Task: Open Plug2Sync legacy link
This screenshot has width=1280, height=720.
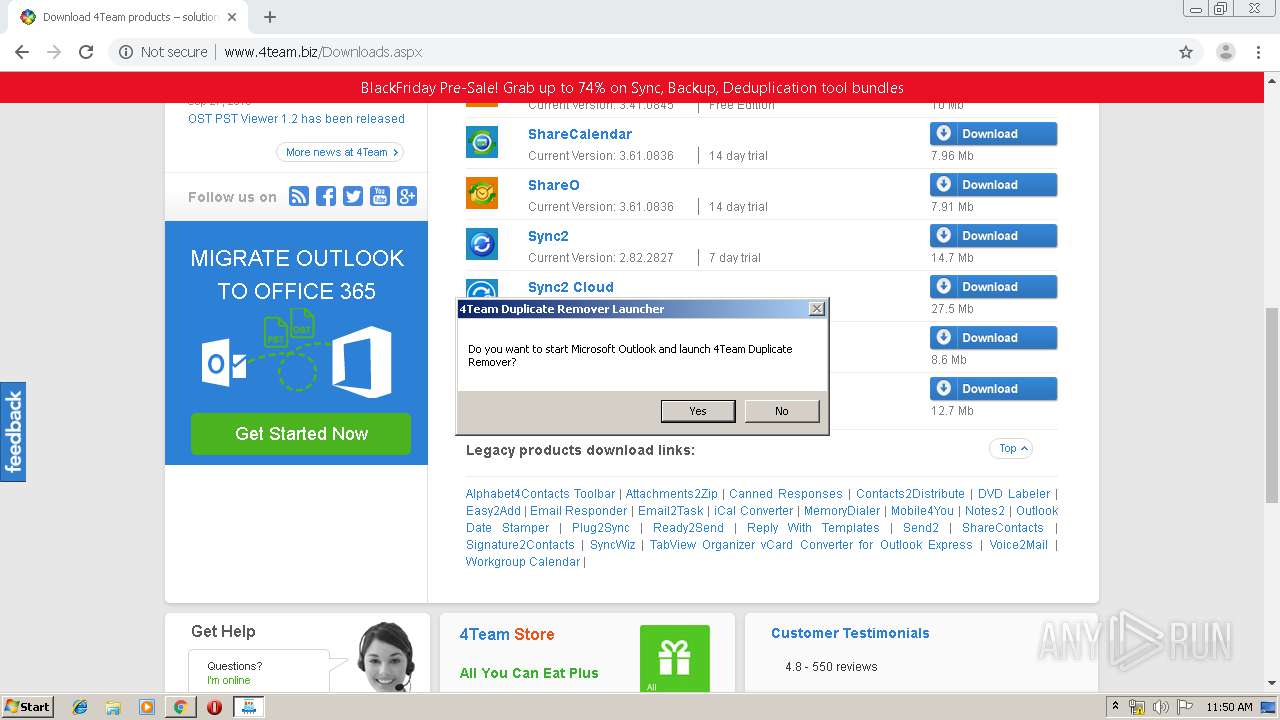Action: pos(601,528)
